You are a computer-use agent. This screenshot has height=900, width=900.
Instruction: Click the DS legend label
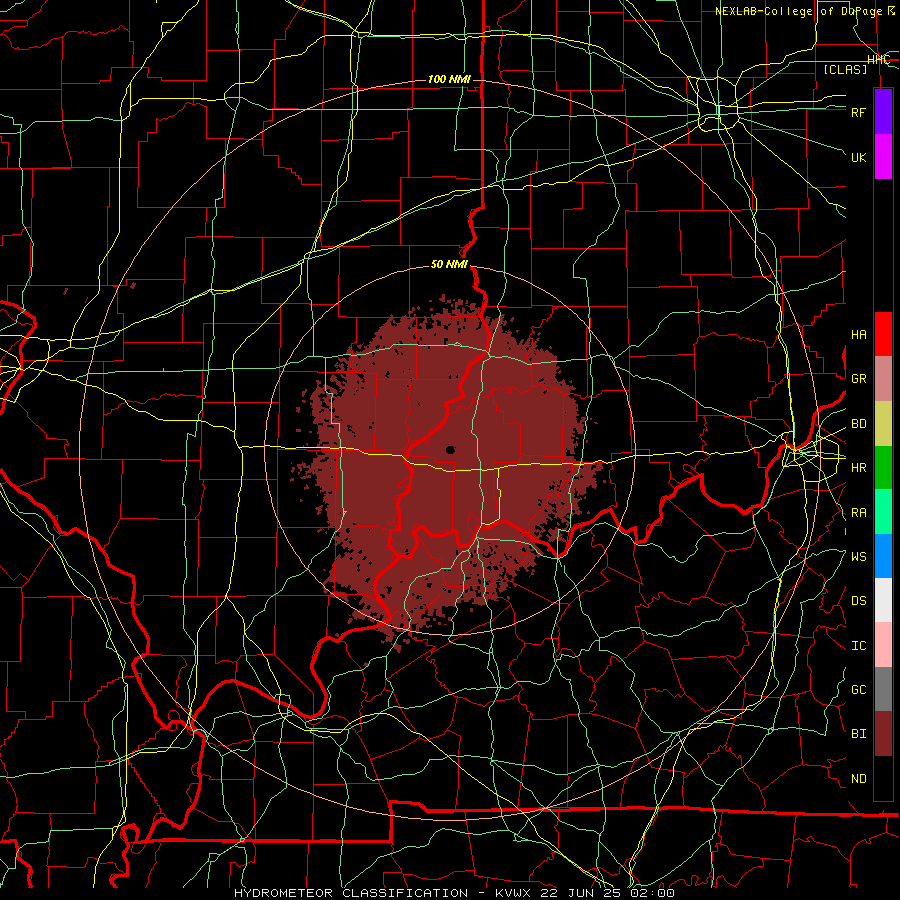(859, 601)
